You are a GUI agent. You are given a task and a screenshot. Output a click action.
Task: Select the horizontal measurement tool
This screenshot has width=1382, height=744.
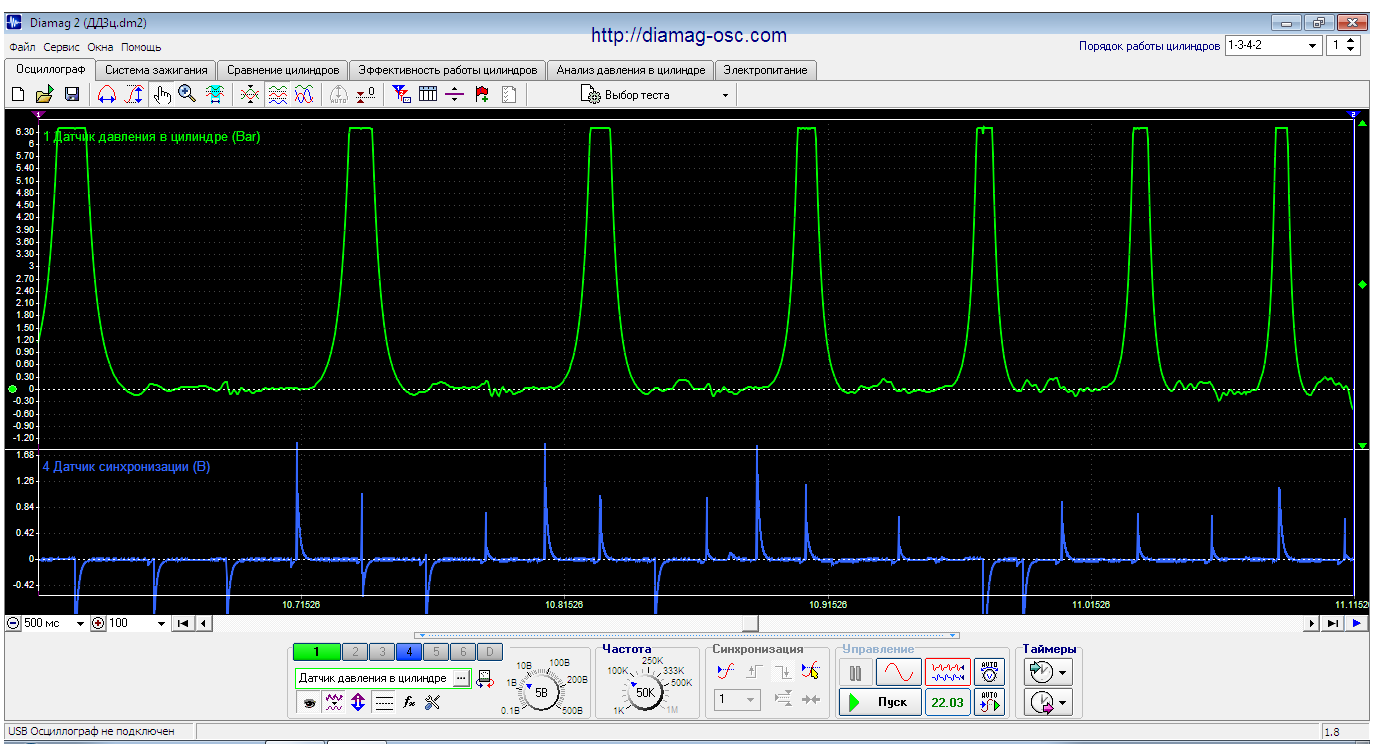click(x=106, y=95)
